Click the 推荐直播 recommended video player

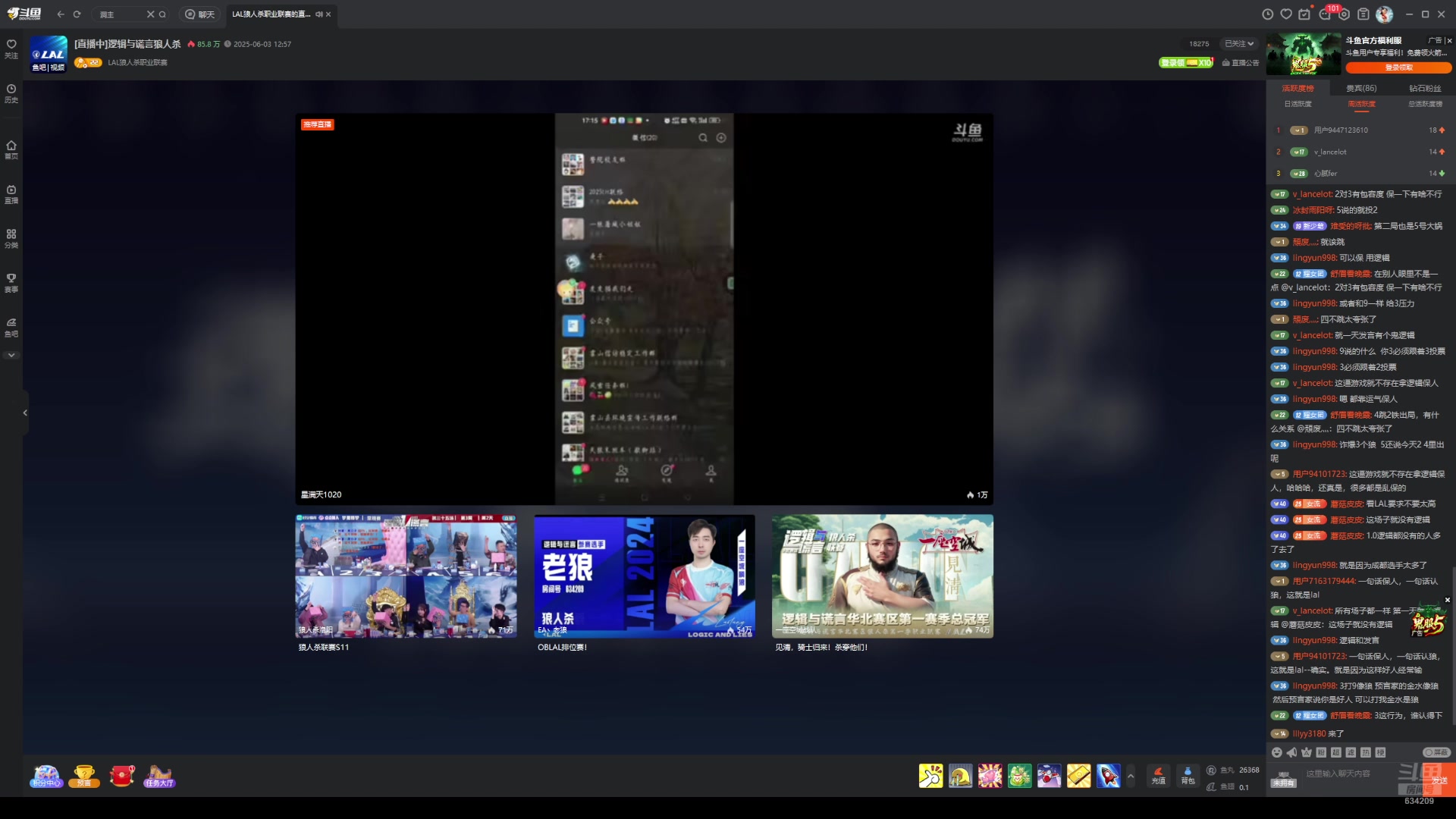pos(644,309)
